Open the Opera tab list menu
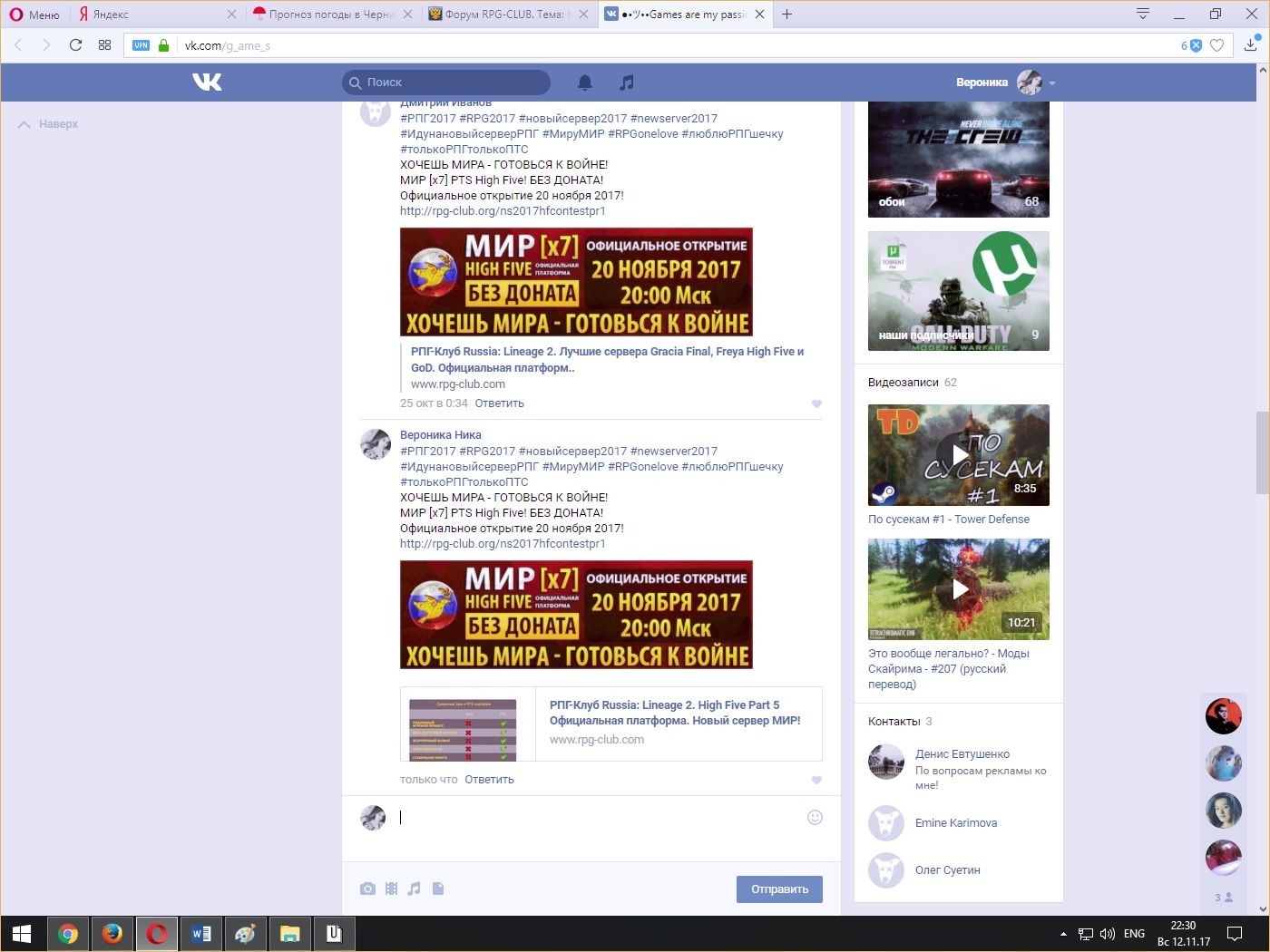The image size is (1270, 952). [x=1143, y=14]
